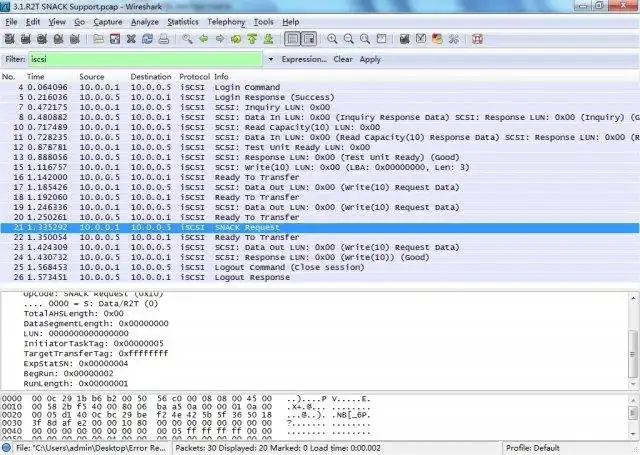Open the Go menu
640x455 pixels.
coord(79,22)
